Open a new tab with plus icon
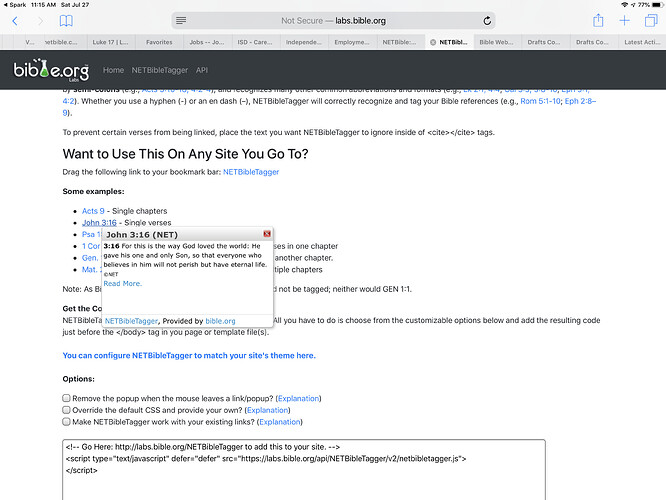The width and height of the screenshot is (666, 500). coord(624,20)
